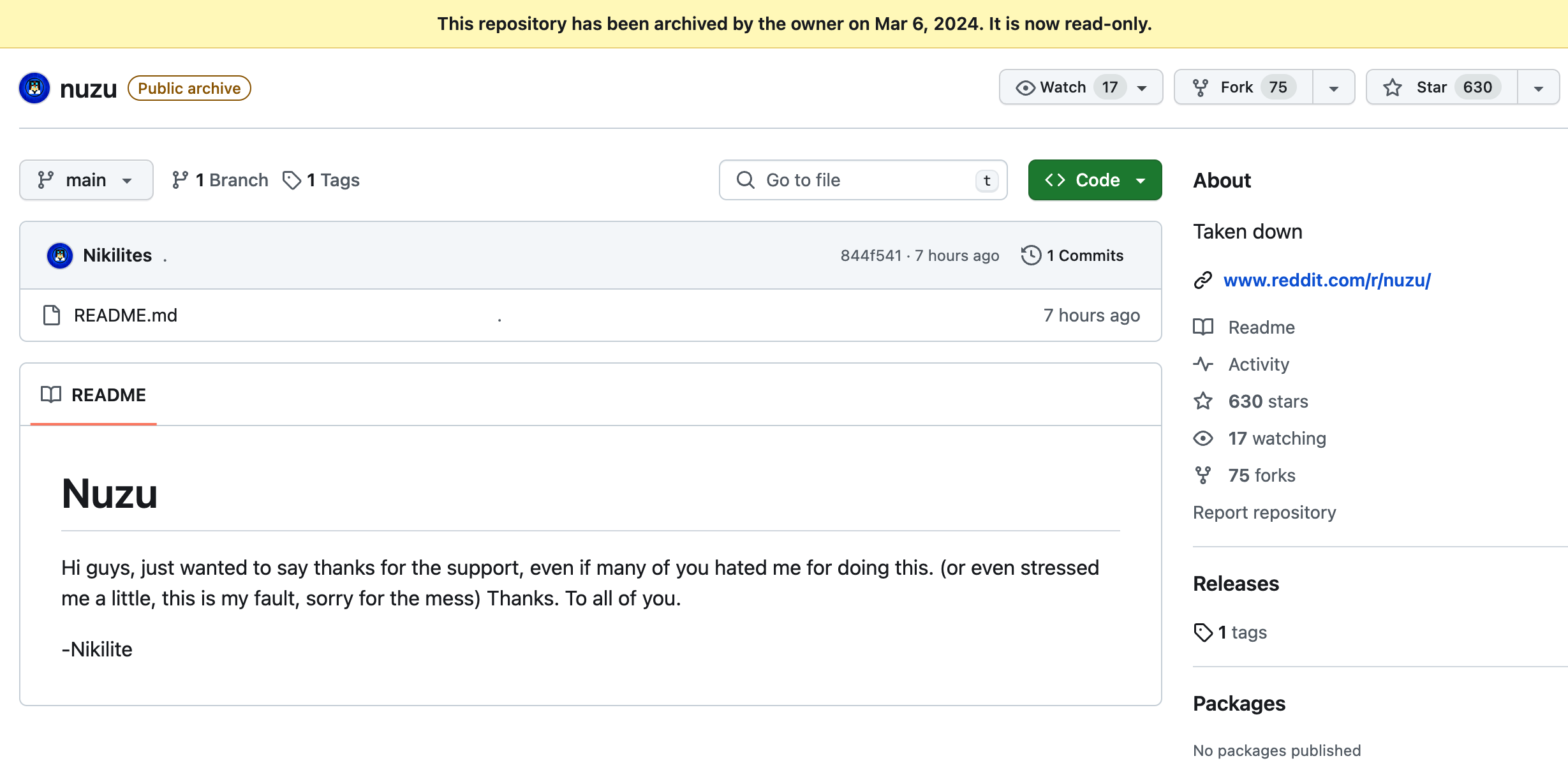The image size is (1568, 777).
Task: Click the nuzu repository owner avatar
Action: (34, 88)
